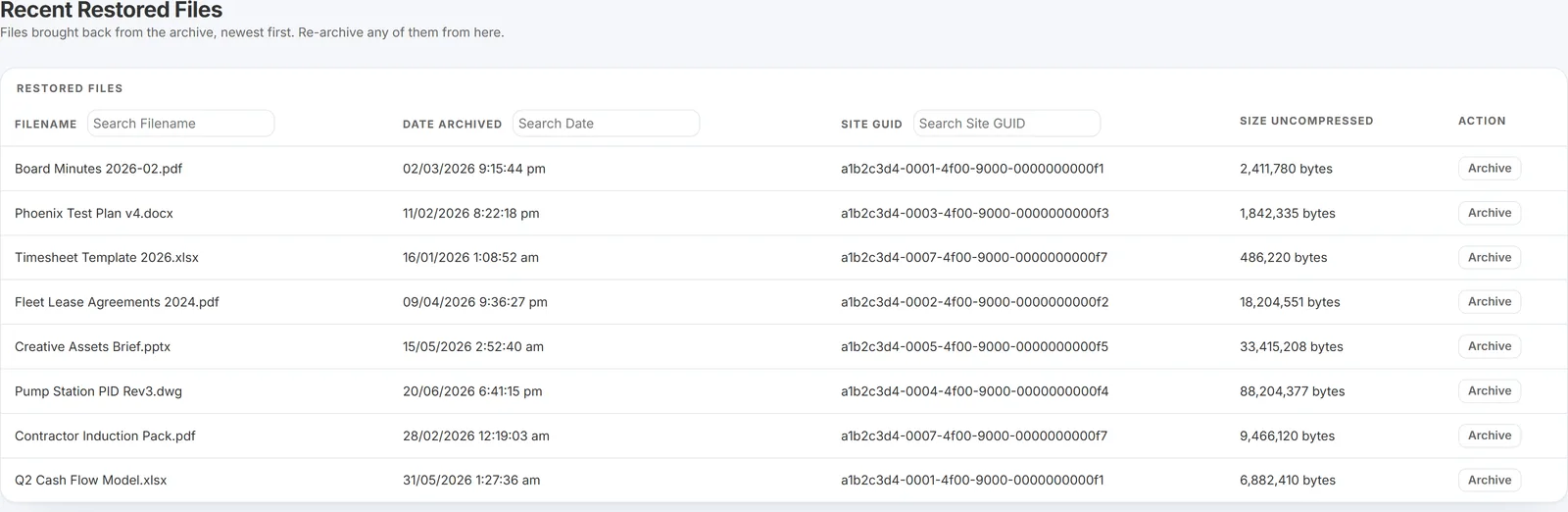The height and width of the screenshot is (512, 1568).
Task: Archive Q2 Cash Flow Model.xlsx
Action: pos(1490,481)
